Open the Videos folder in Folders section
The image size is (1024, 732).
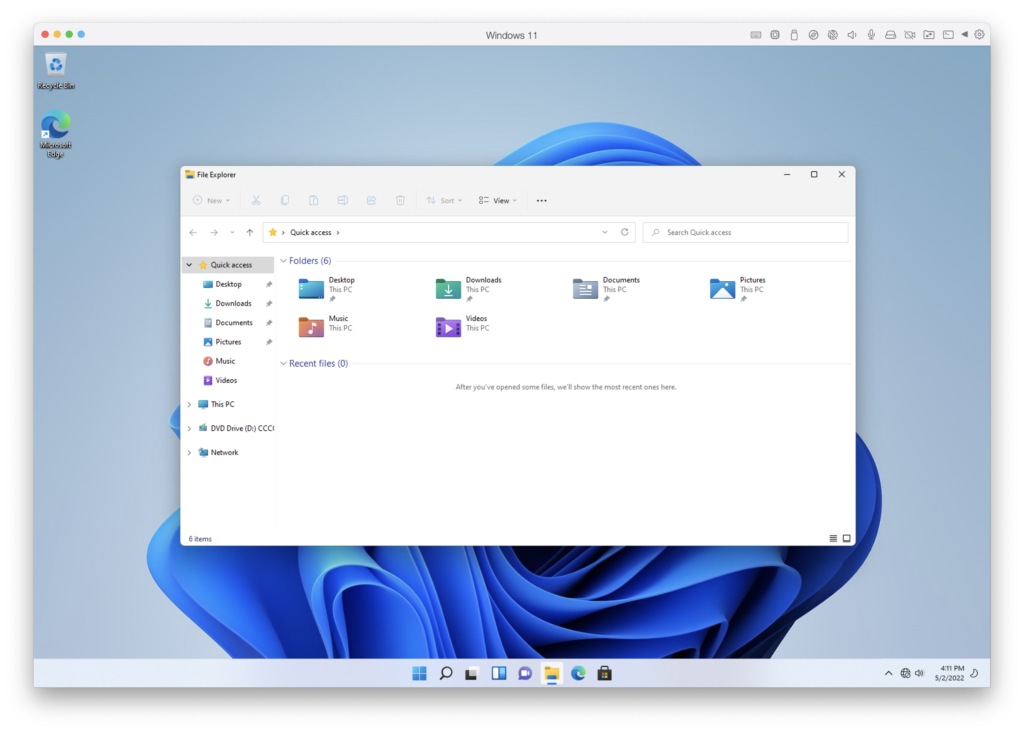pos(449,327)
